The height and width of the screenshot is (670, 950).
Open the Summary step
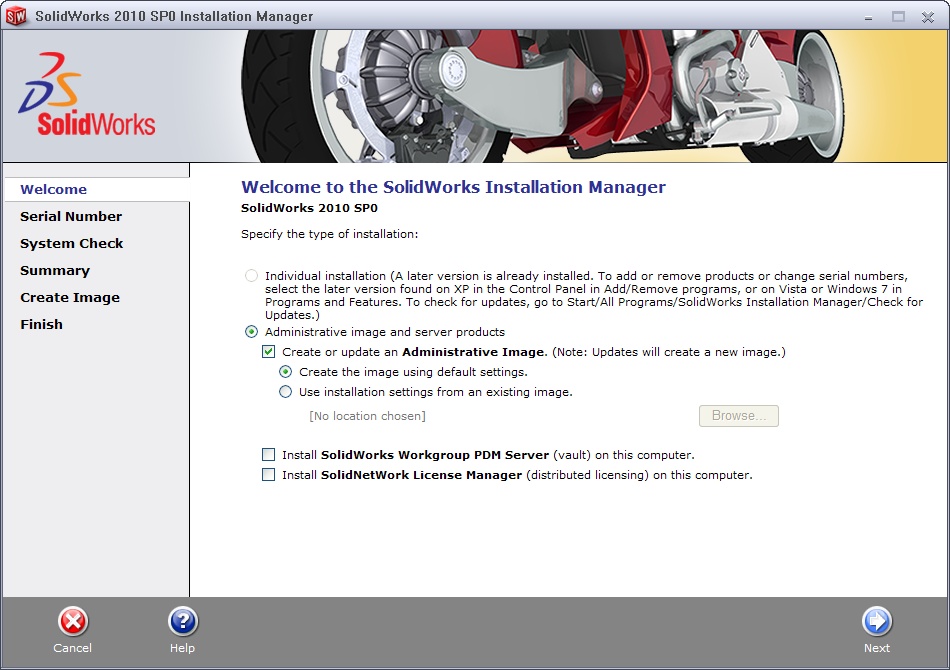click(x=55, y=271)
